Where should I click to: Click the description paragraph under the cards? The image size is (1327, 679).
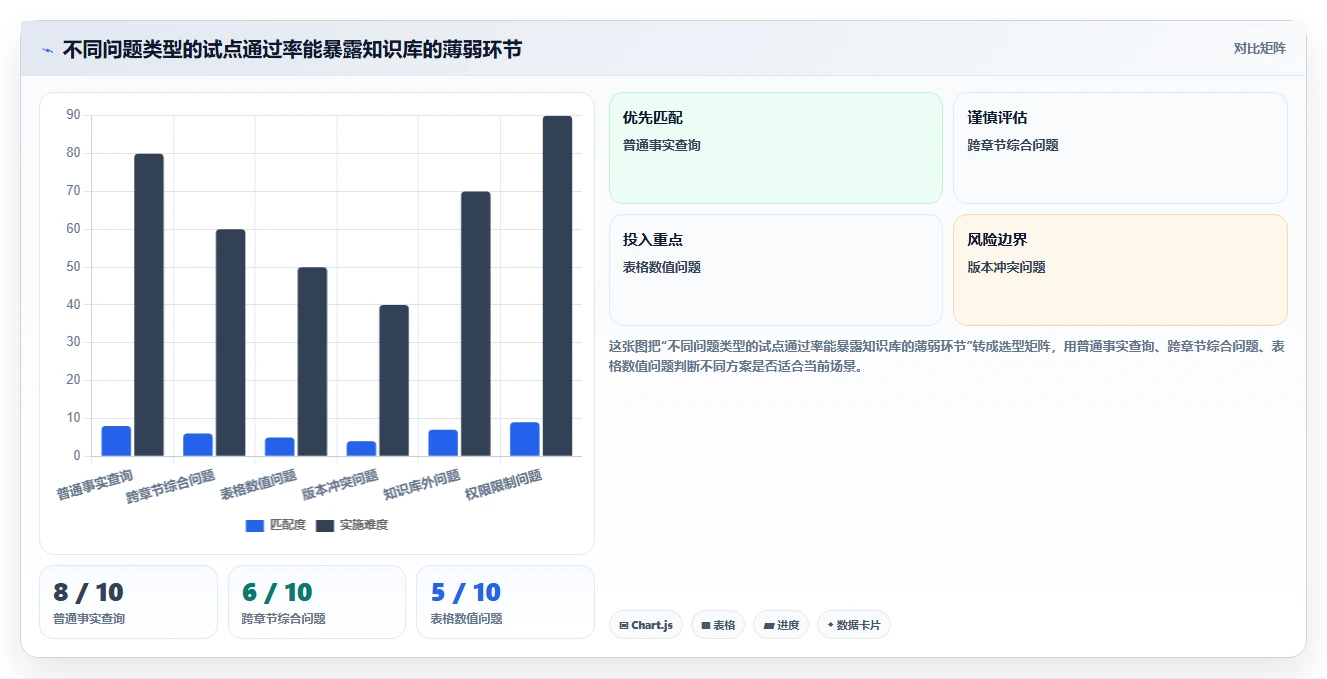point(948,356)
